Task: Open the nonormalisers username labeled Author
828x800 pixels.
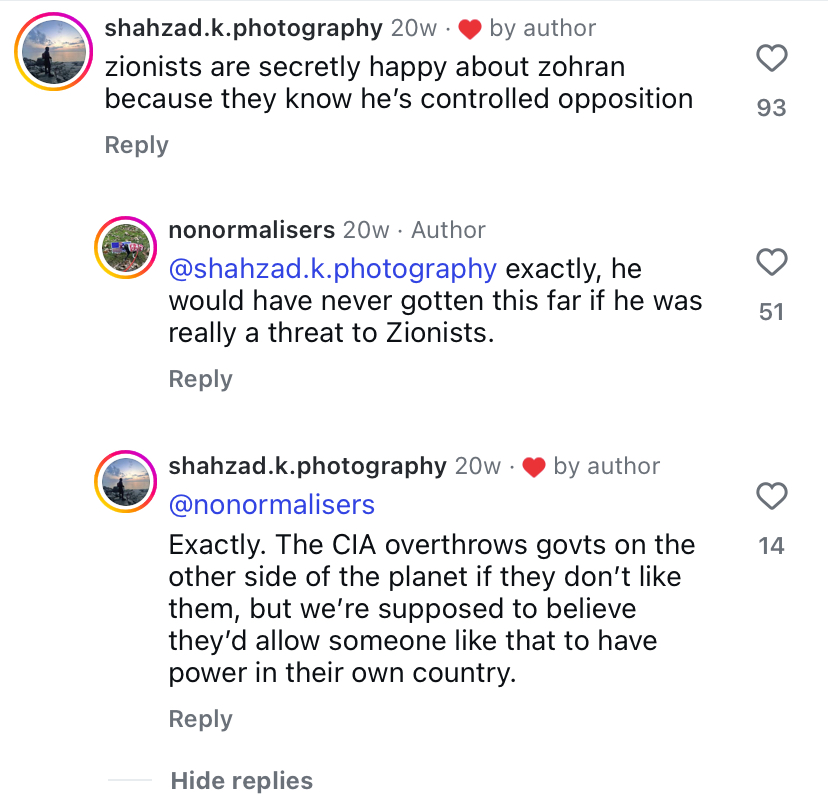Action: [251, 230]
